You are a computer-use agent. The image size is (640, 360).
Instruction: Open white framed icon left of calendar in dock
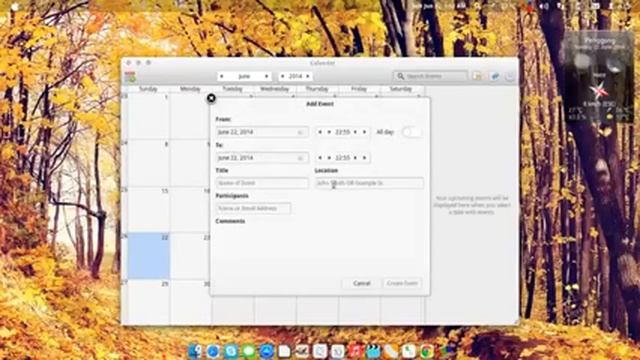pos(320,351)
